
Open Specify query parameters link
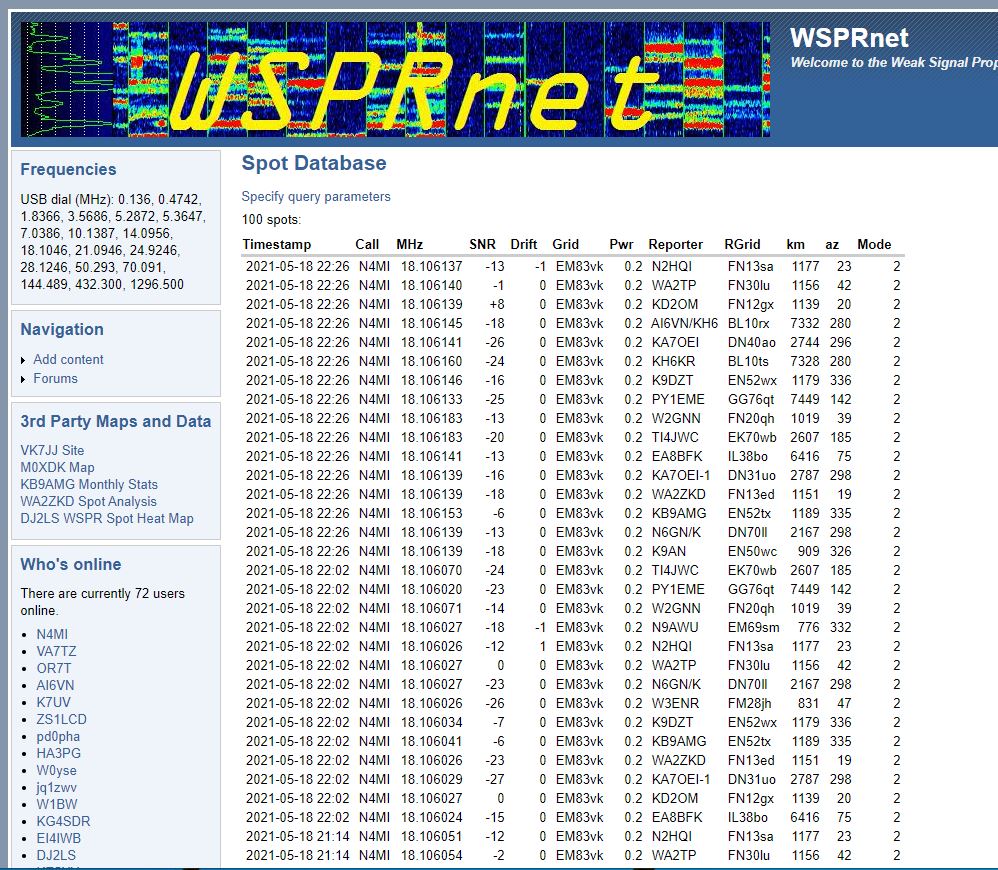(x=316, y=197)
